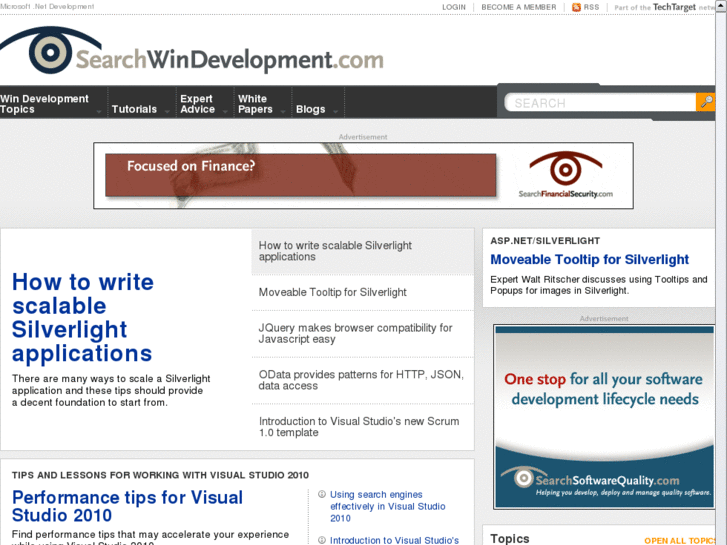Image resolution: width=727 pixels, height=545 pixels.
Task: Open Introduction to Visual Studio's link at bottom
Action: pos(394,540)
